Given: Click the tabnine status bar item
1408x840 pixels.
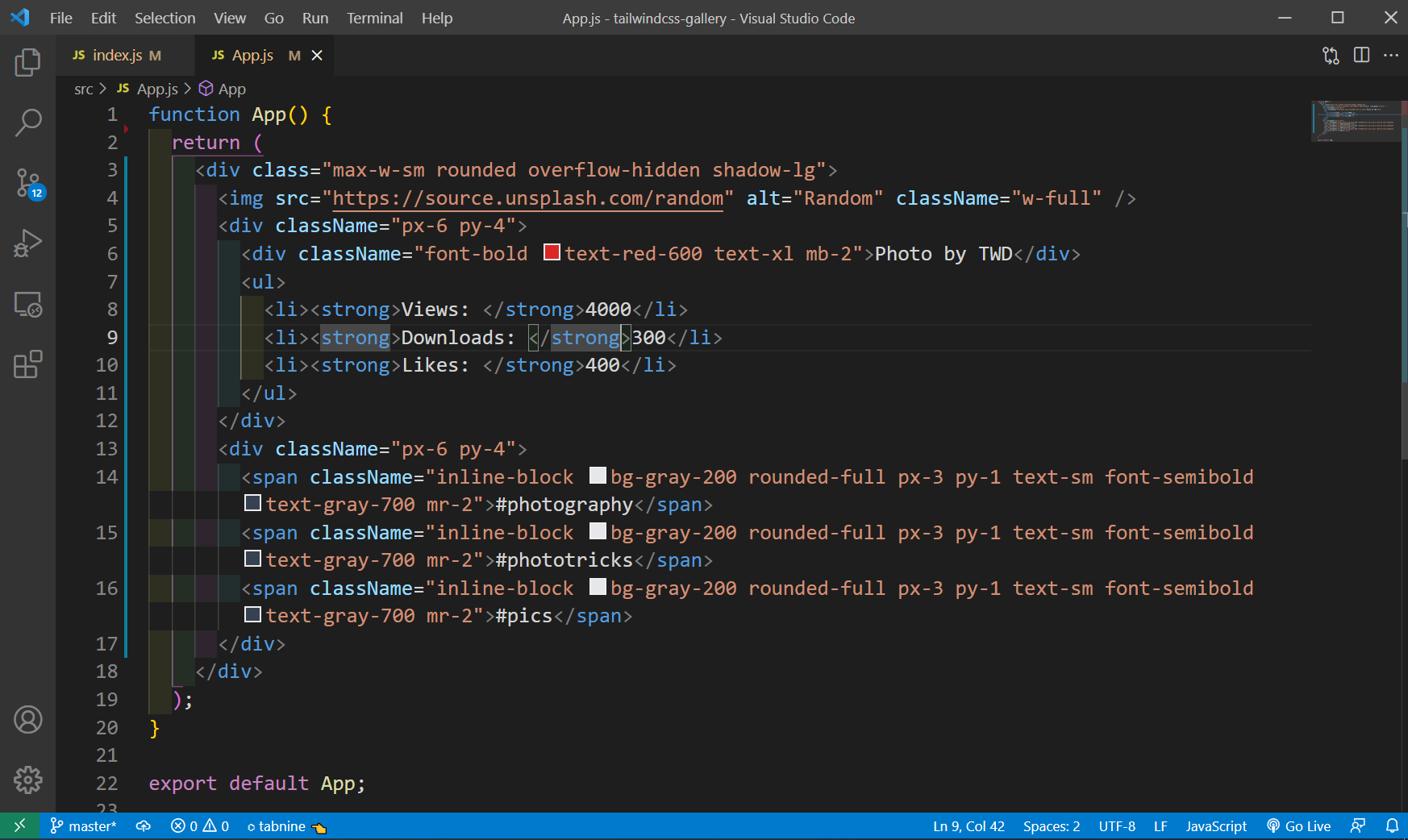Looking at the screenshot, I should coord(285,826).
